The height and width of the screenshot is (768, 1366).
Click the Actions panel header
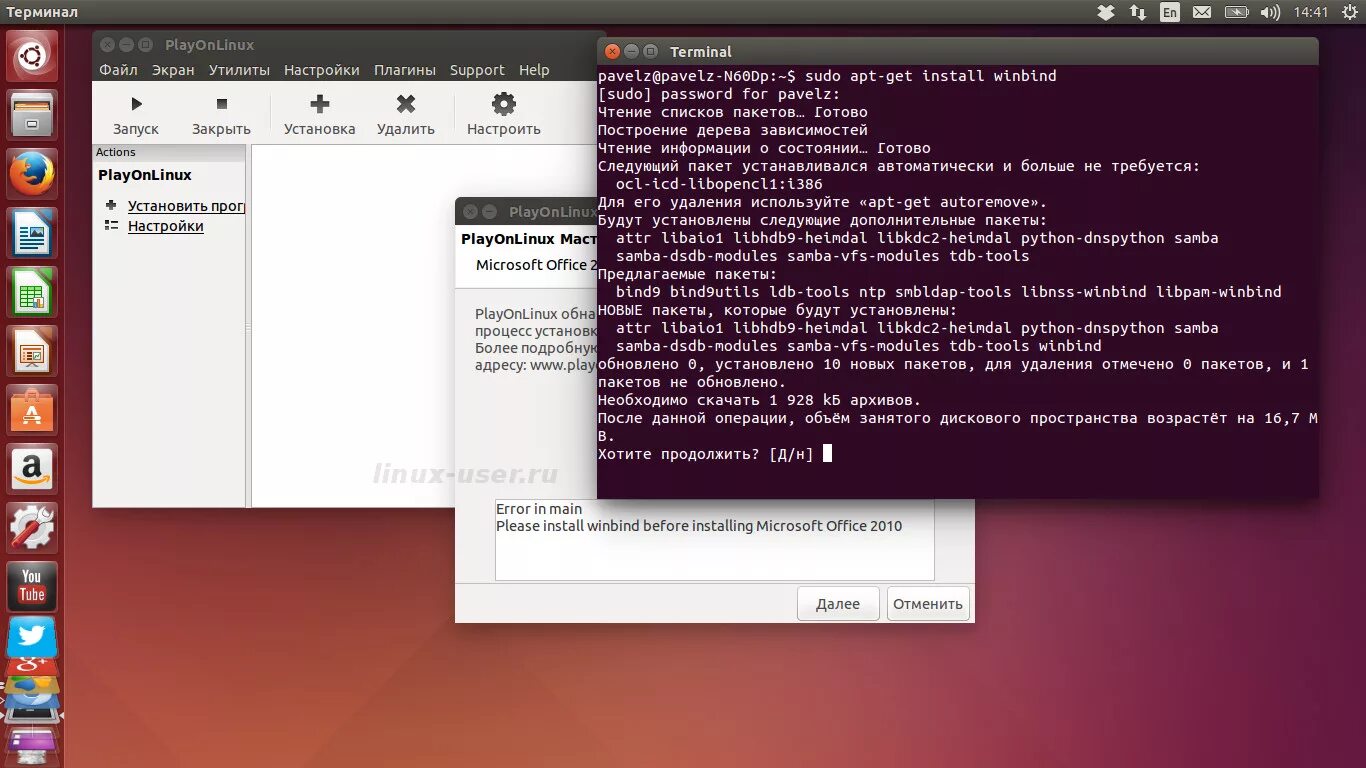pos(169,152)
